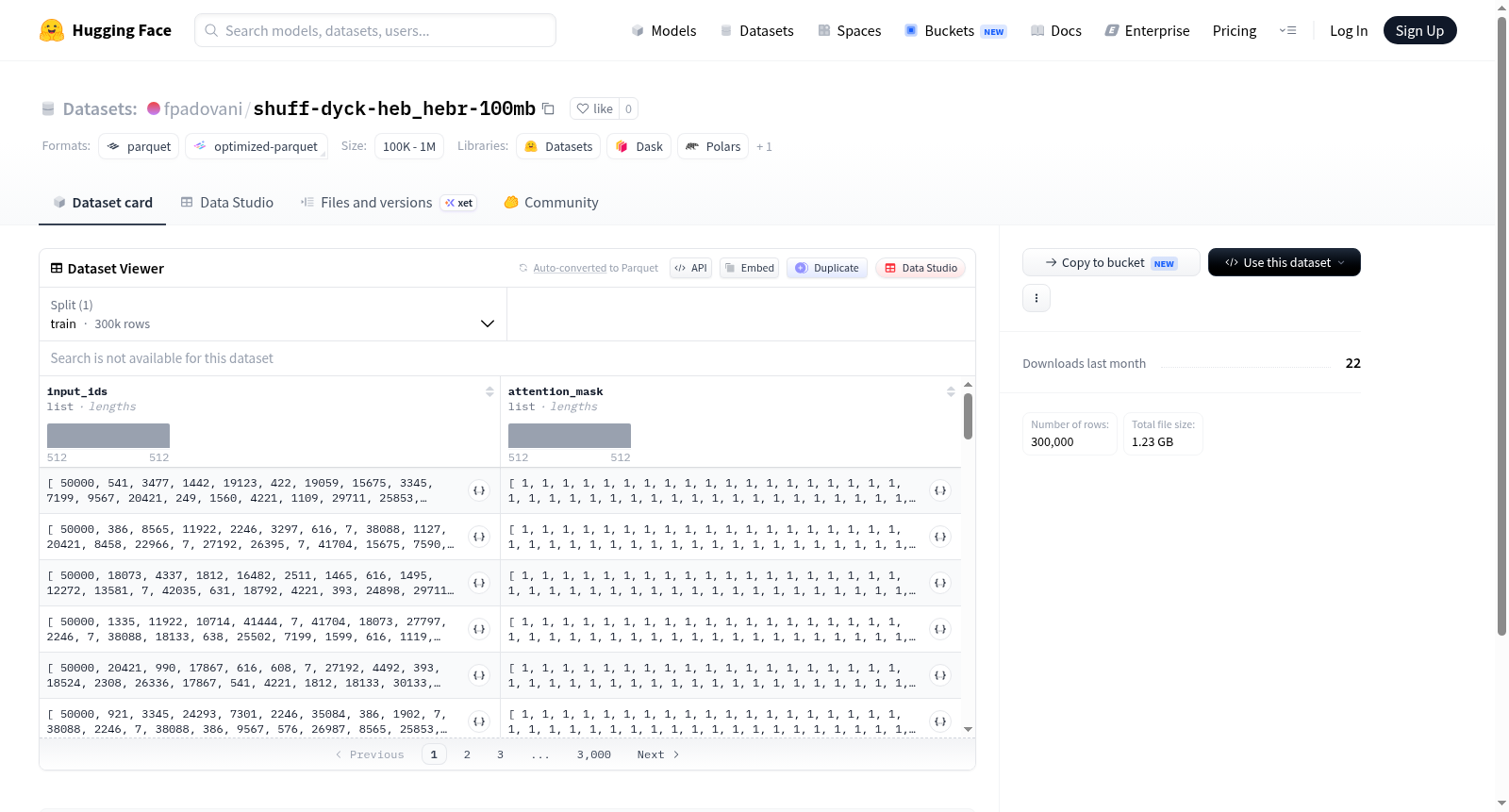The height and width of the screenshot is (812, 1509).
Task: Click the Hugging Face logo icon
Action: coord(52,30)
